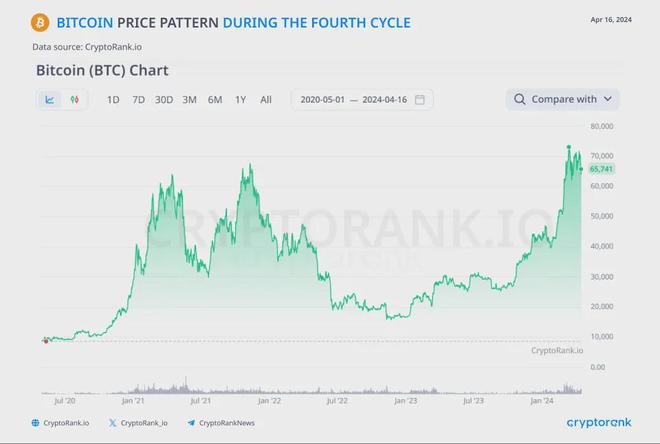This screenshot has width=660, height=444.
Task: Select the 7D time range
Action: click(138, 100)
